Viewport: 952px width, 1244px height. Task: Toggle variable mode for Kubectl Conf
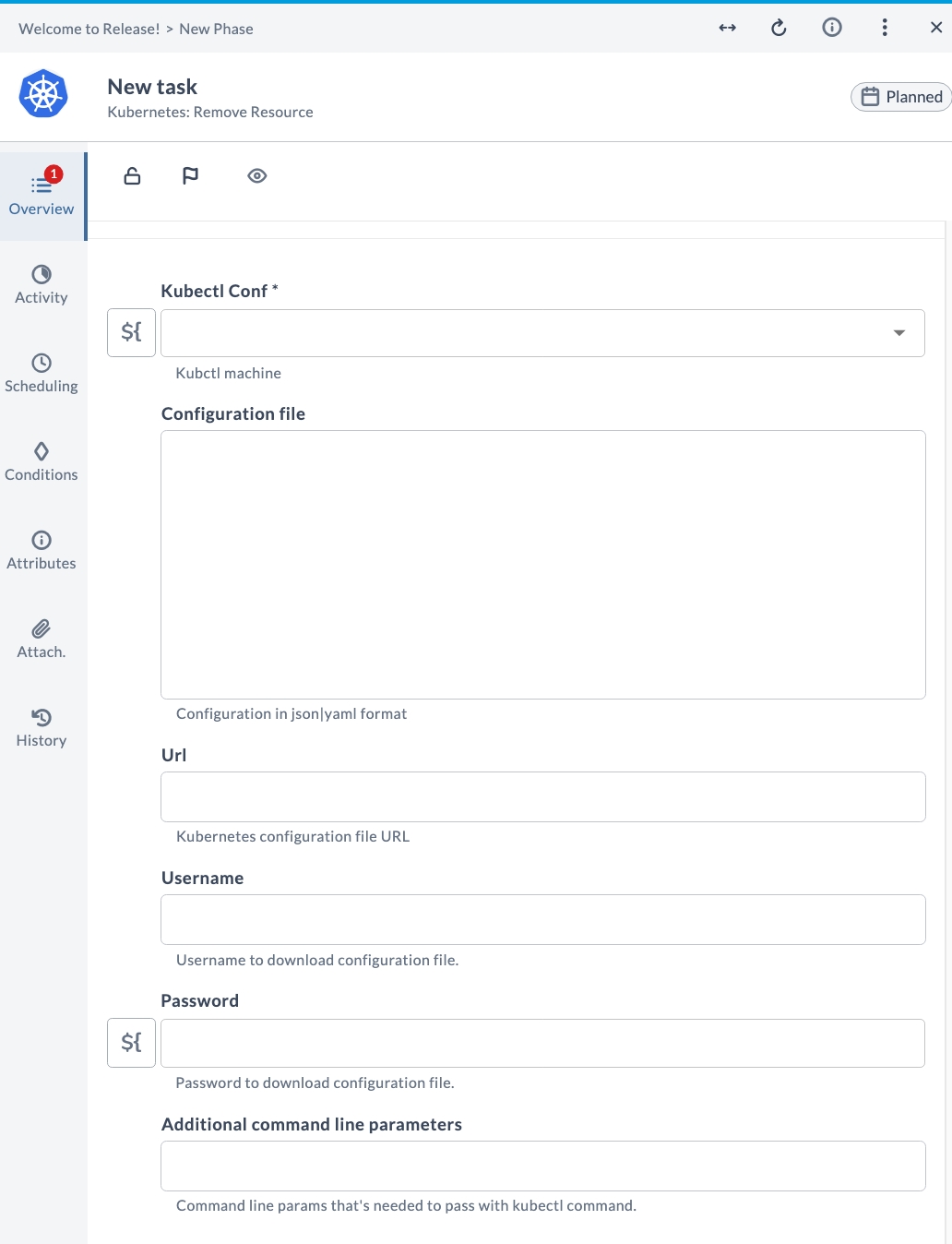pos(132,332)
